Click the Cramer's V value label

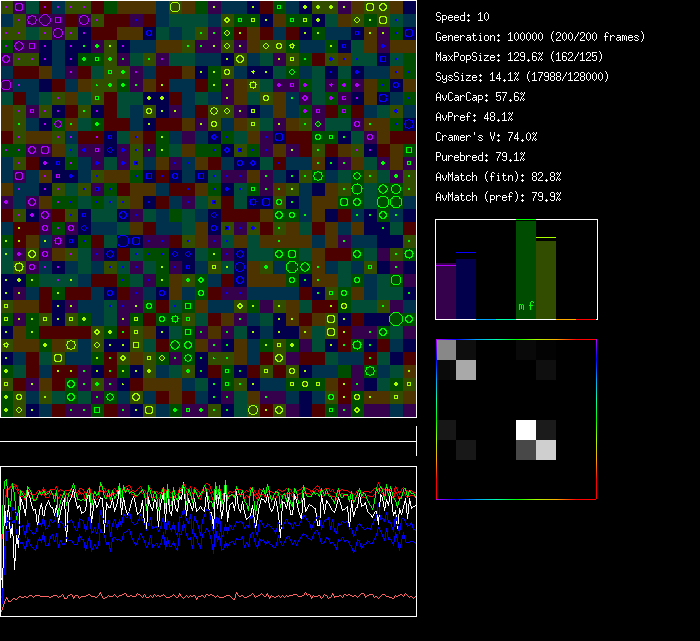click(486, 137)
